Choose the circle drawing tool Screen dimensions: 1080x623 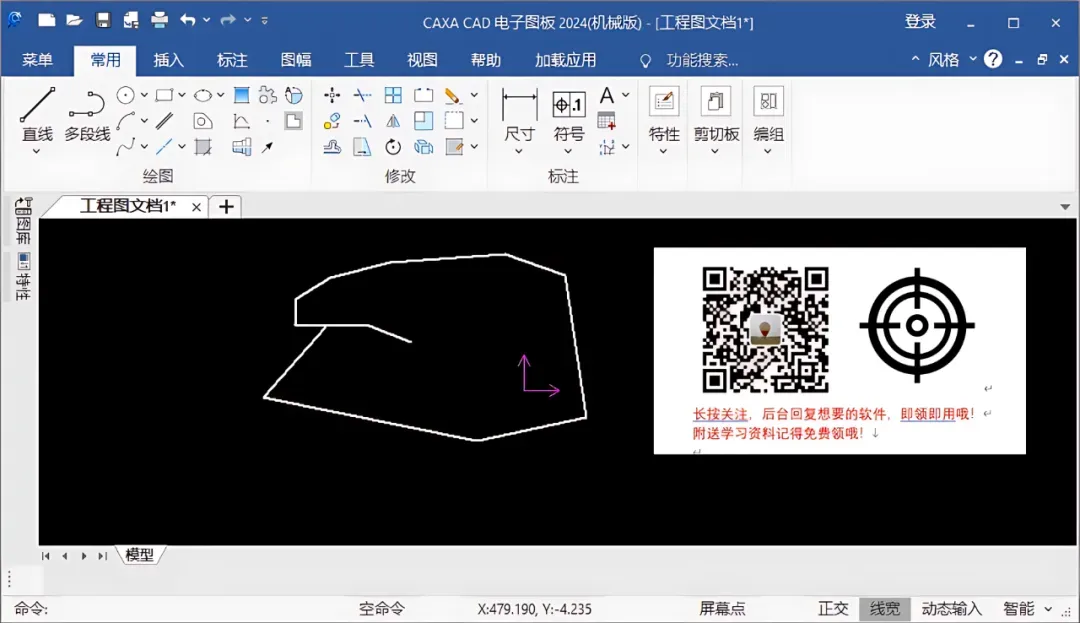click(125, 95)
